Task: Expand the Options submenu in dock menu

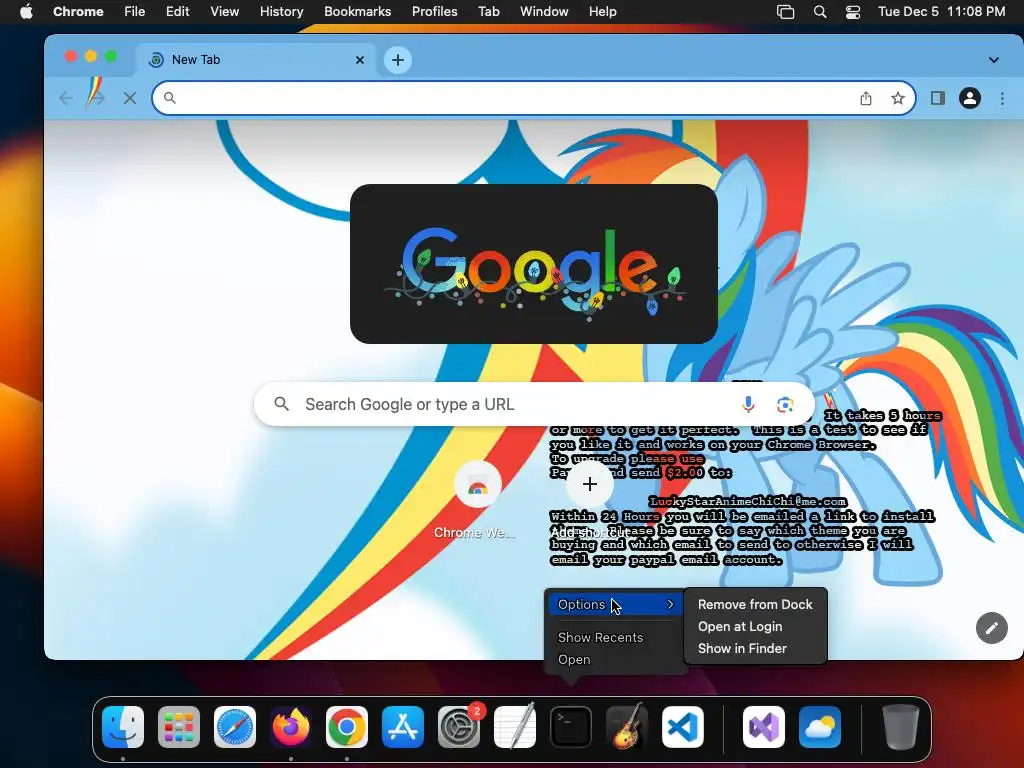Action: [615, 605]
